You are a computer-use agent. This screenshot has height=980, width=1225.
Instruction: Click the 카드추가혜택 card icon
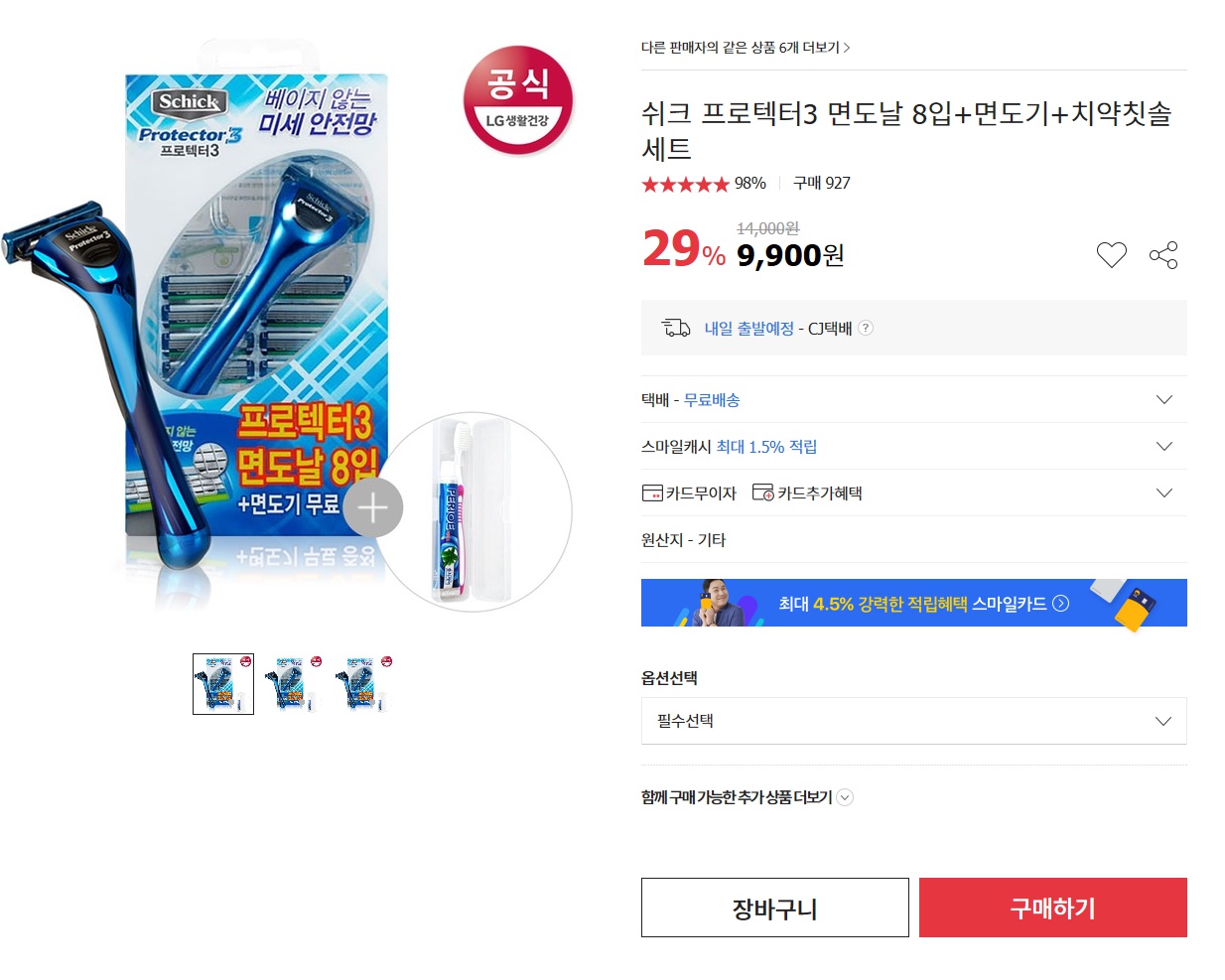(x=762, y=493)
